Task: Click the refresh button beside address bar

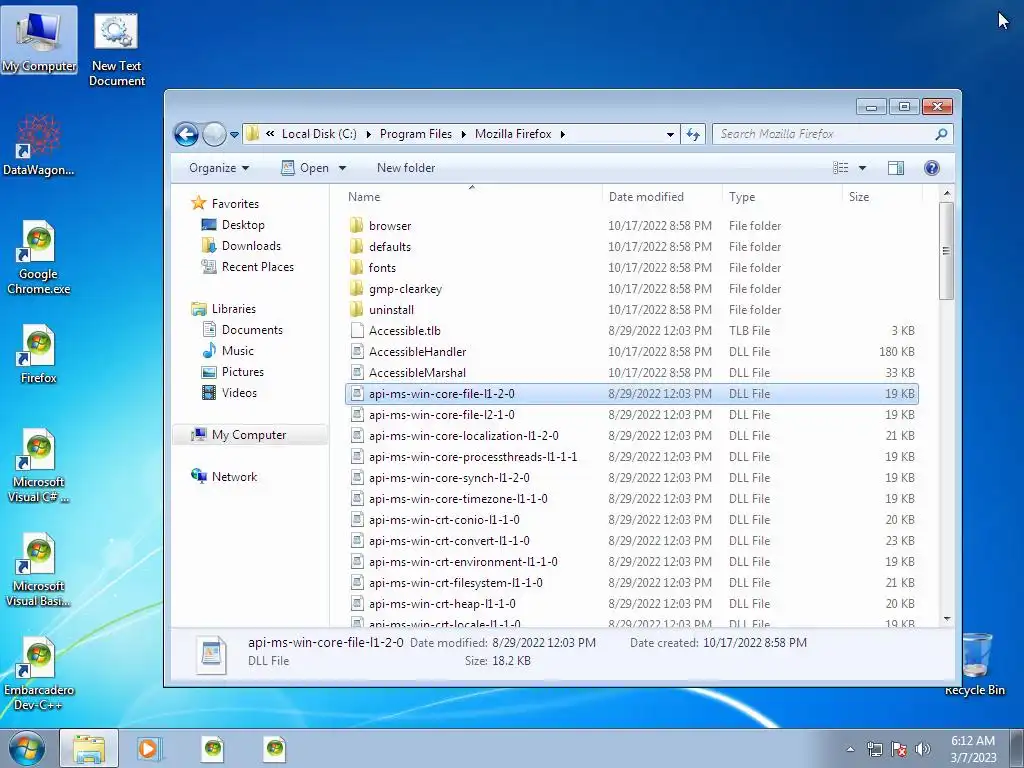Action: pos(692,135)
